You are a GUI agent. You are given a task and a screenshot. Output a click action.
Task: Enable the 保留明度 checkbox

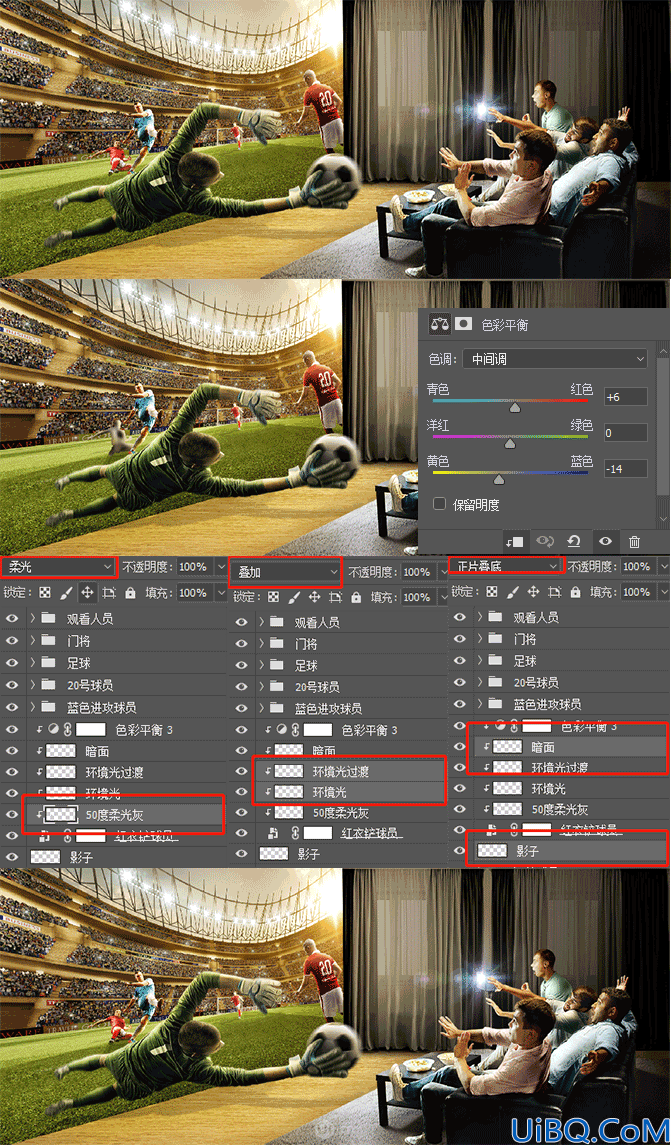[440, 504]
